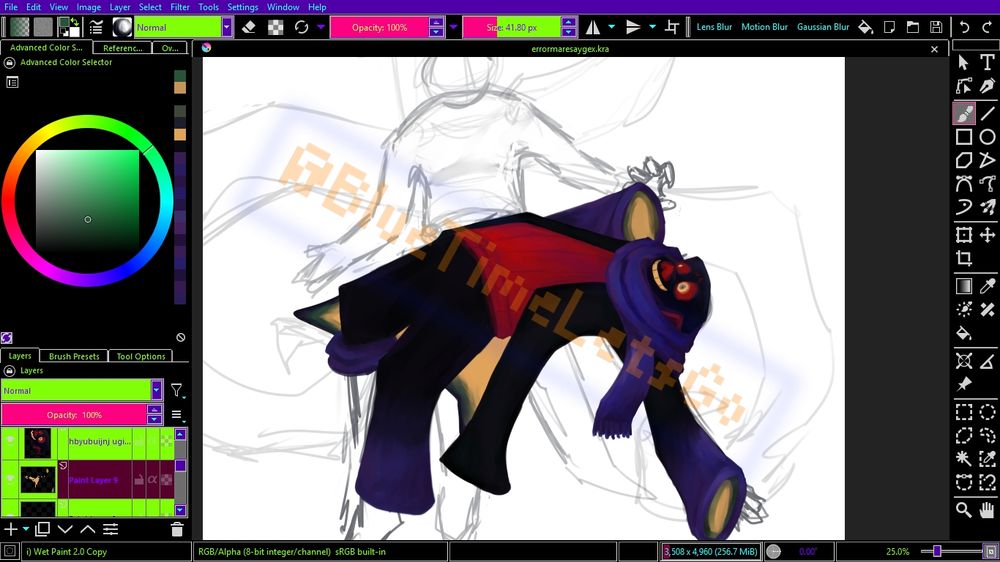The width and height of the screenshot is (1000, 562).
Task: Switch to Reference docker tab
Action: pos(122,48)
